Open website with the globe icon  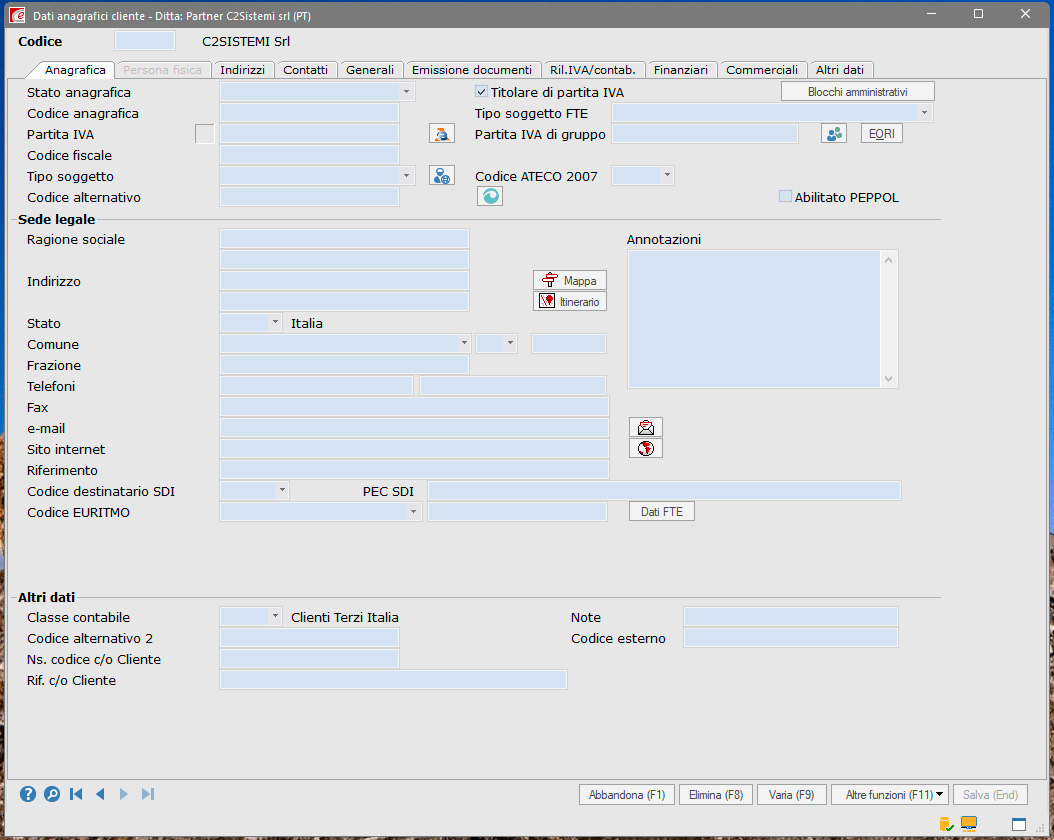coord(646,449)
